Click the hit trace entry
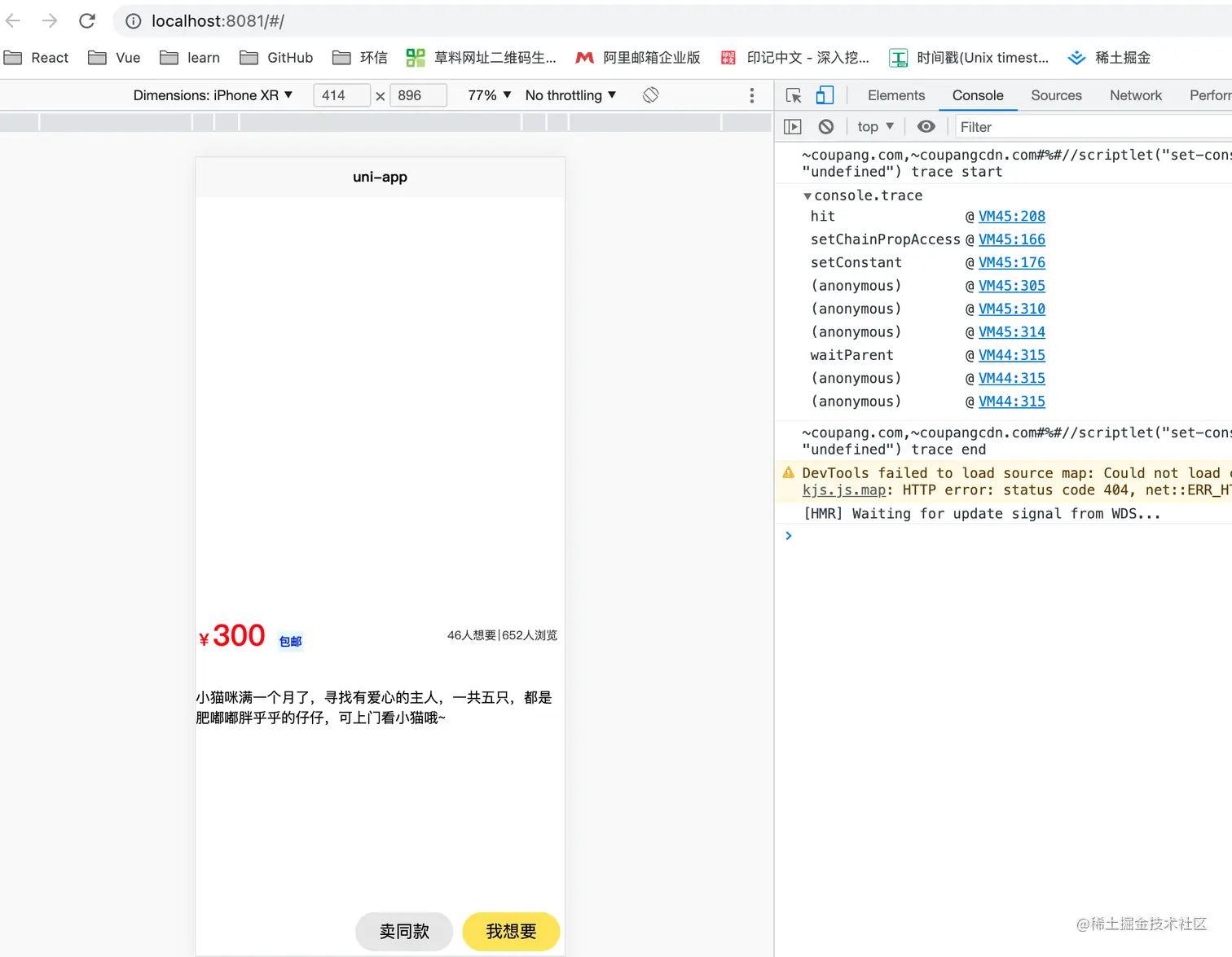This screenshot has height=957, width=1232. point(822,216)
